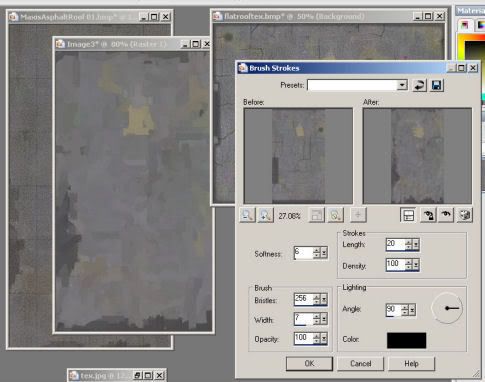Click the randomize parameters dice icon
The width and height of the screenshot is (485, 382).
465,215
